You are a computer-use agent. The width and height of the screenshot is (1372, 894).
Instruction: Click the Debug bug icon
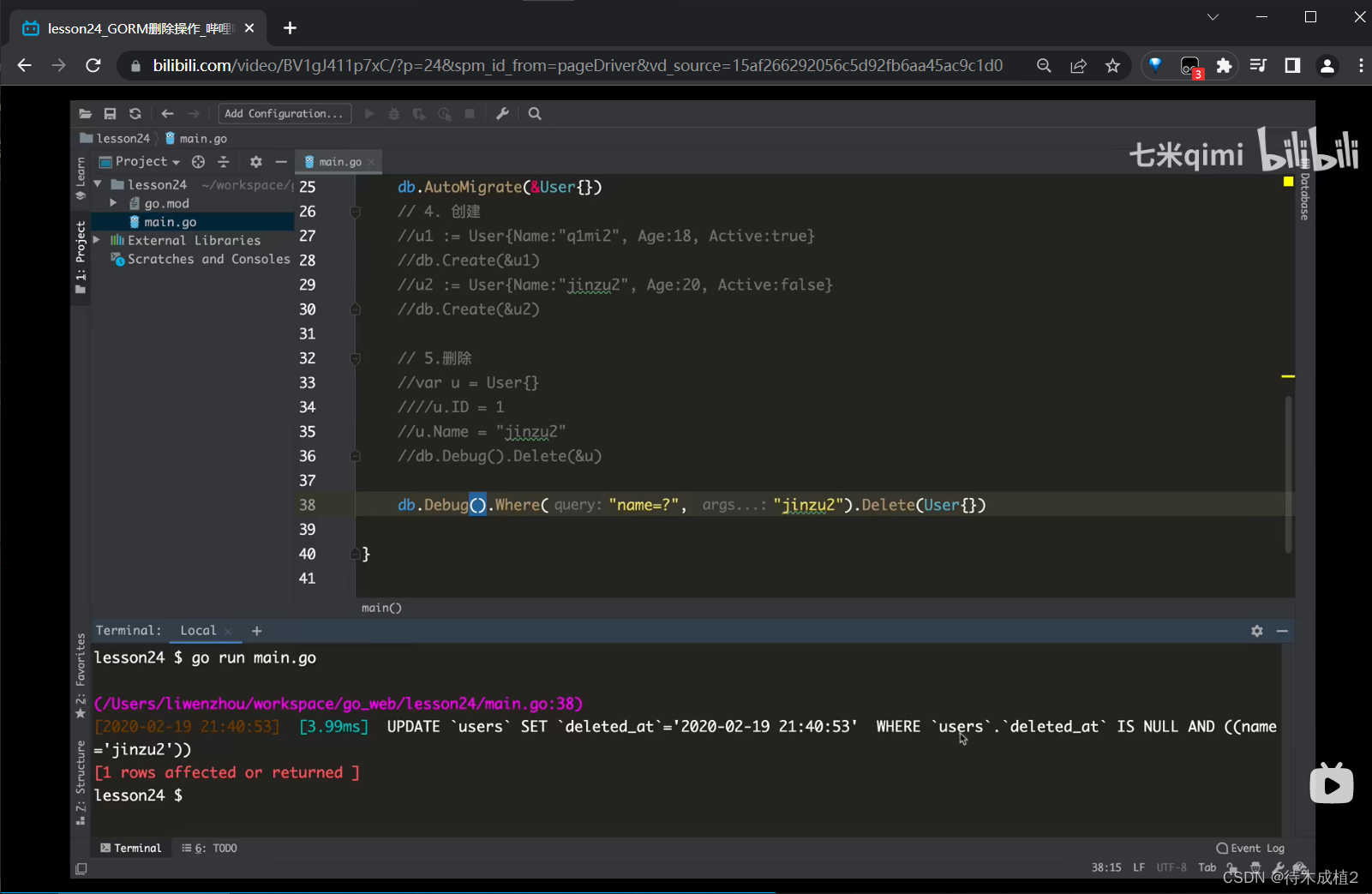tap(394, 113)
